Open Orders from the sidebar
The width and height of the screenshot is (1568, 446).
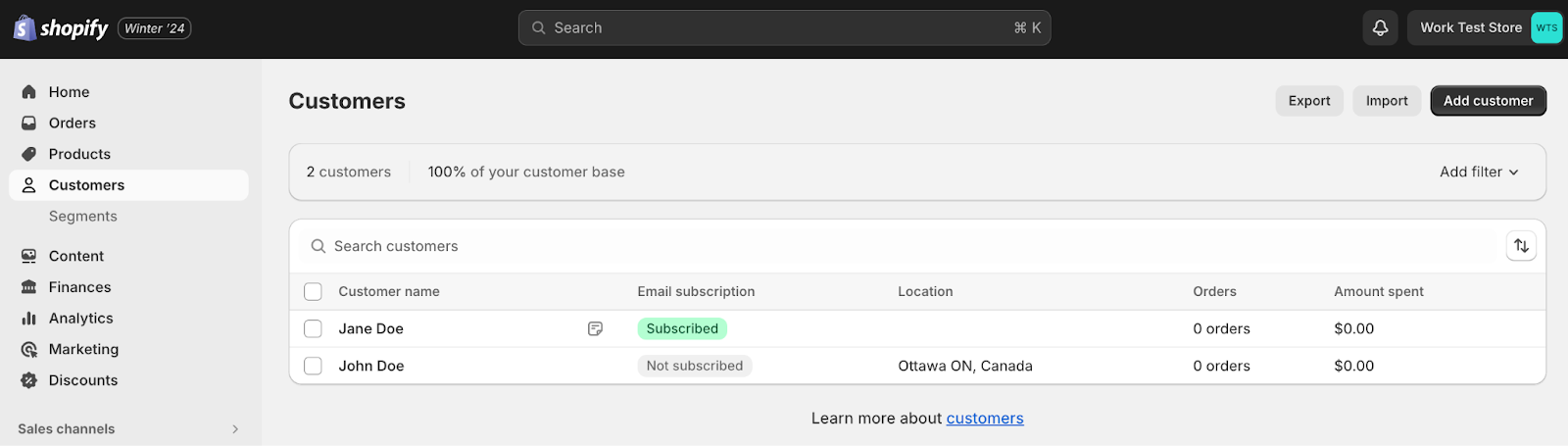point(73,124)
